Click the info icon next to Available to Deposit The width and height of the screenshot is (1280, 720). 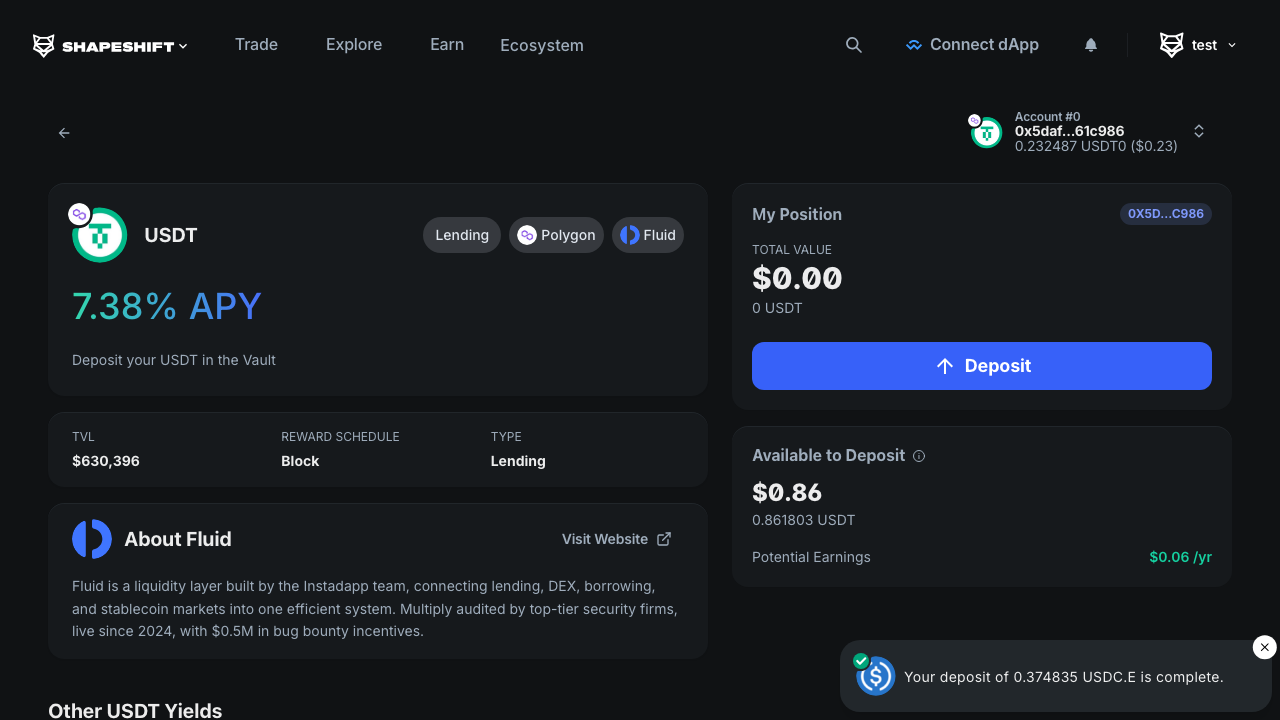[919, 455]
